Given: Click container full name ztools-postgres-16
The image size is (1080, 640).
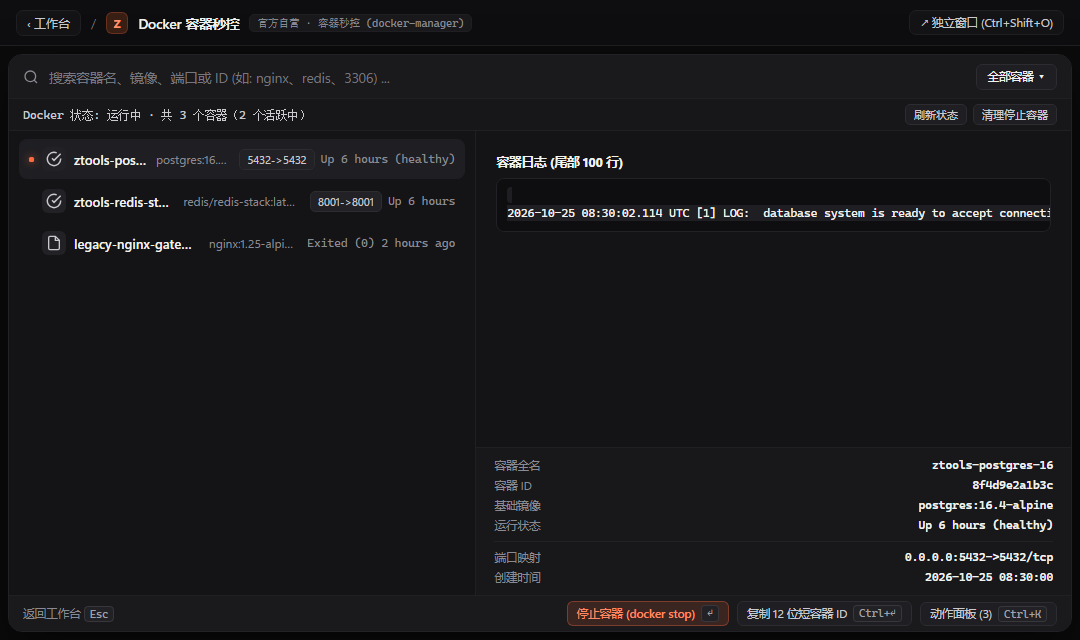Looking at the screenshot, I should point(992,465).
